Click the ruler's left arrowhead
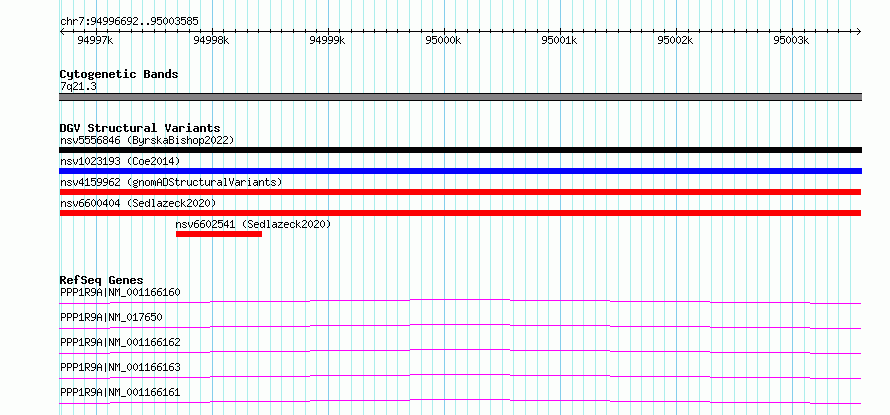890x415 pixels. (62, 32)
